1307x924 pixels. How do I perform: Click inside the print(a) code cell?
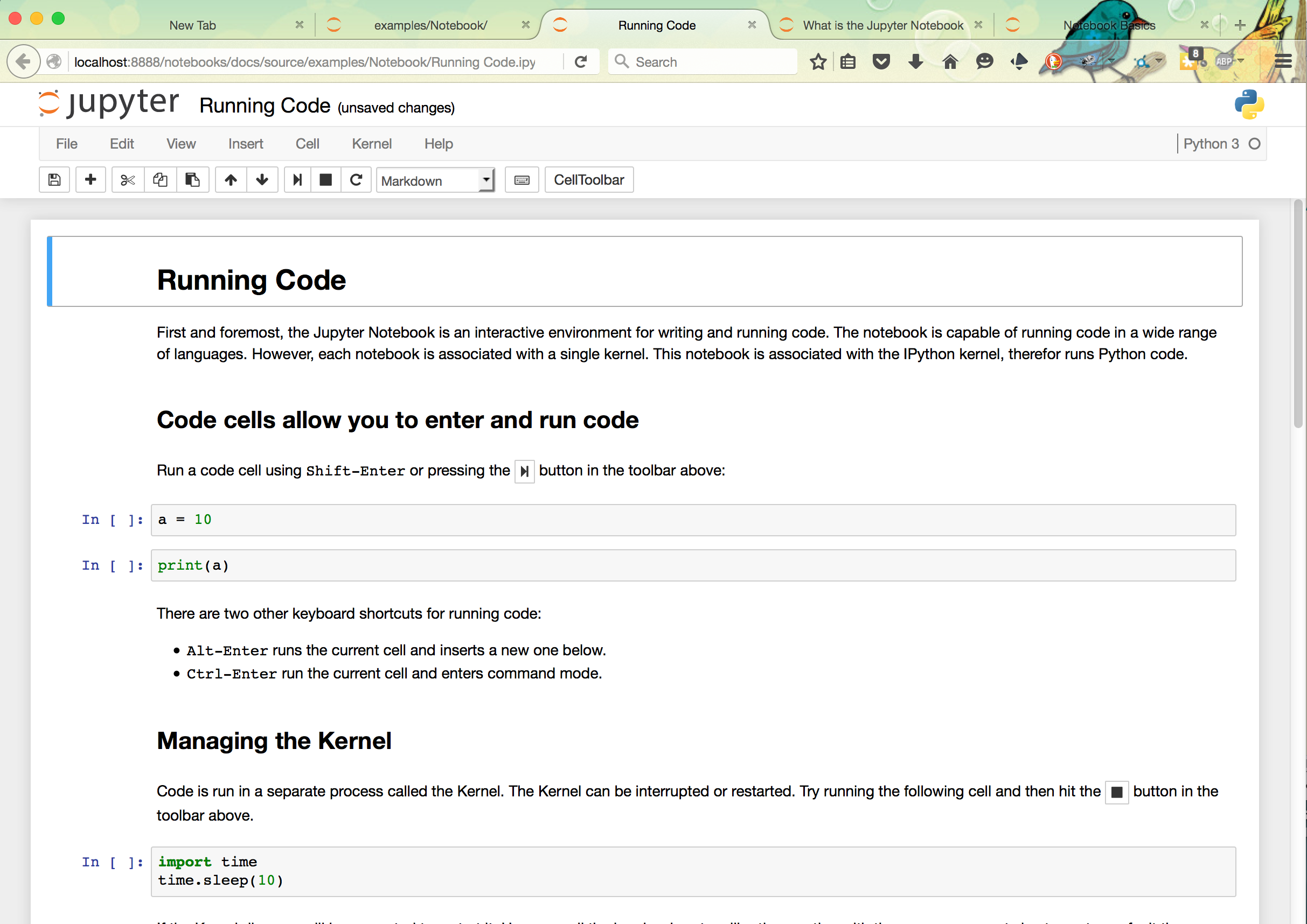[683, 565]
